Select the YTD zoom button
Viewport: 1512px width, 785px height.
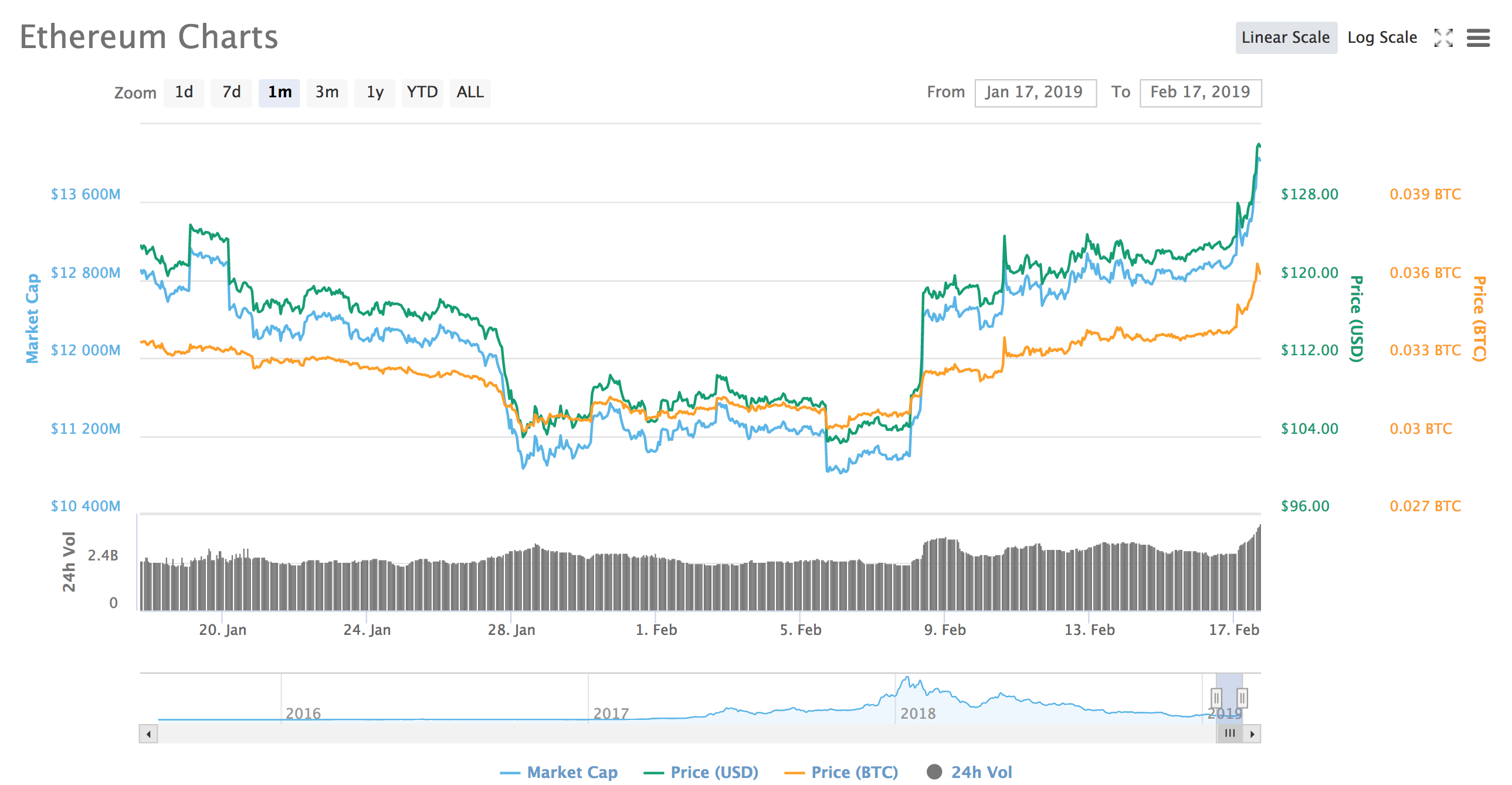point(423,93)
